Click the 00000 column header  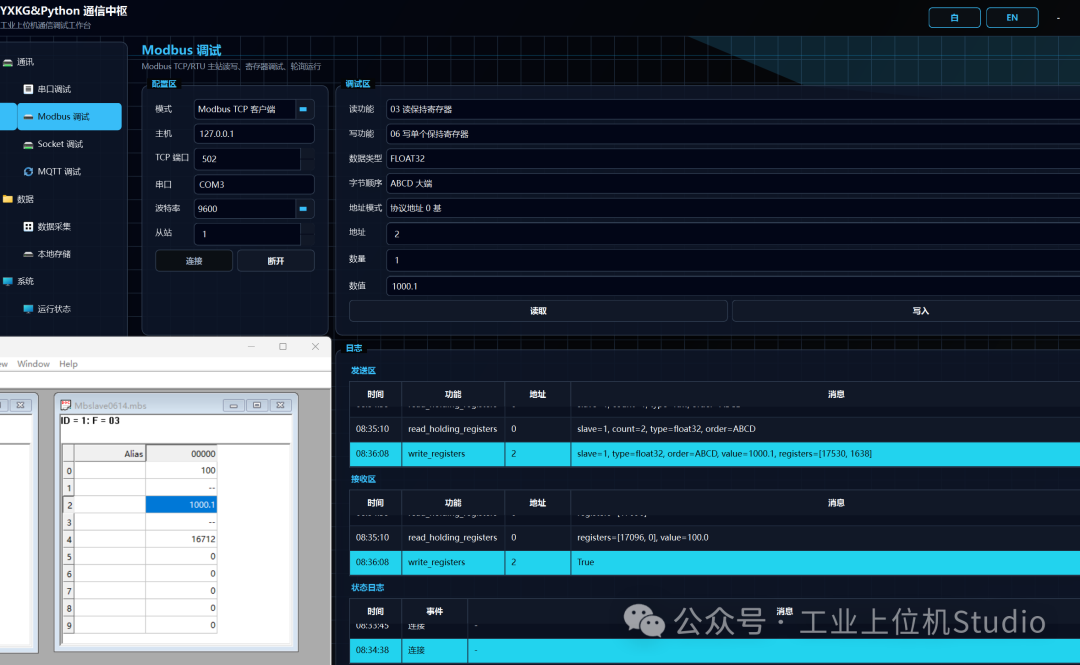click(181, 453)
